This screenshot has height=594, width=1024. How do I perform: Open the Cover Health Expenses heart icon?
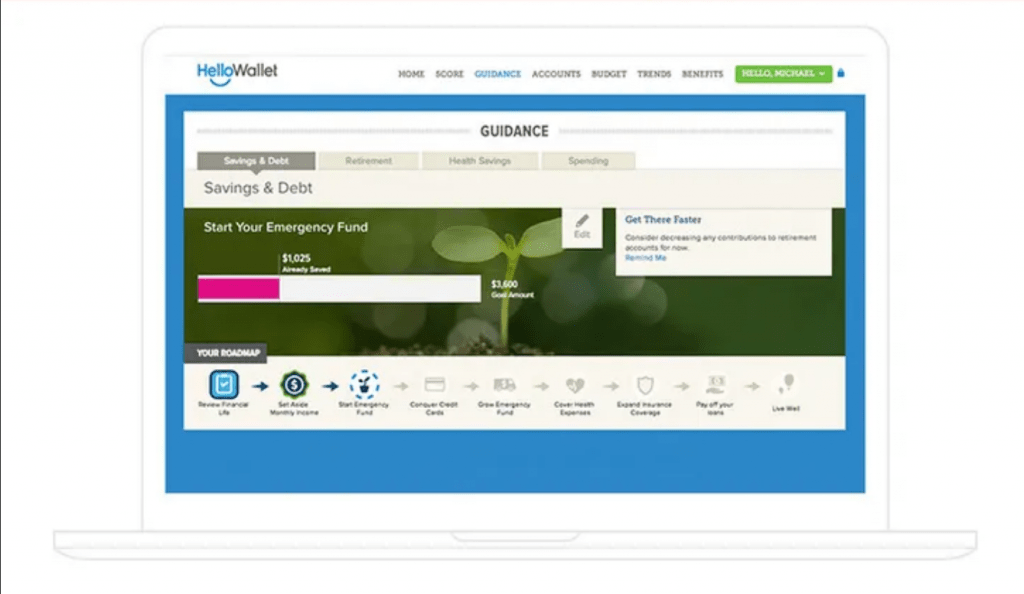[x=575, y=384]
